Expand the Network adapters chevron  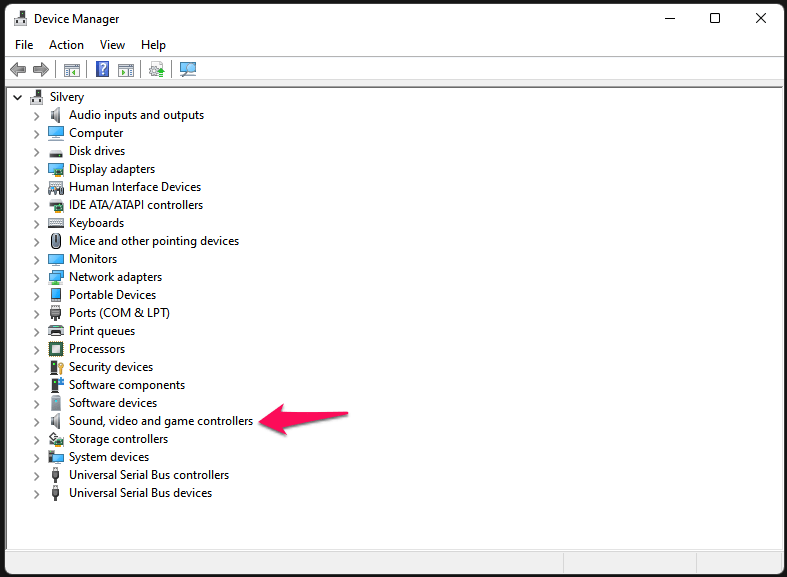click(36, 278)
